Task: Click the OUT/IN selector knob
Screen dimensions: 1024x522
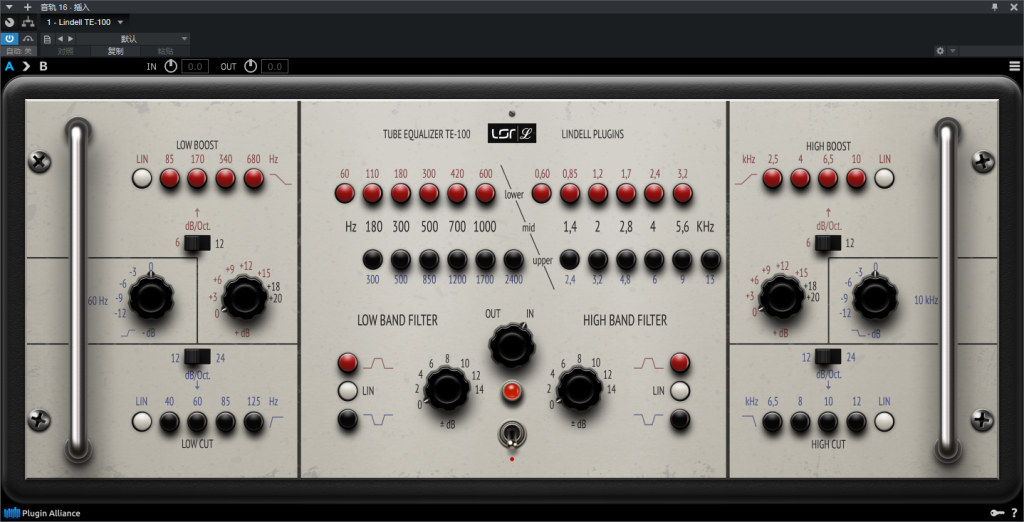Action: [x=511, y=345]
